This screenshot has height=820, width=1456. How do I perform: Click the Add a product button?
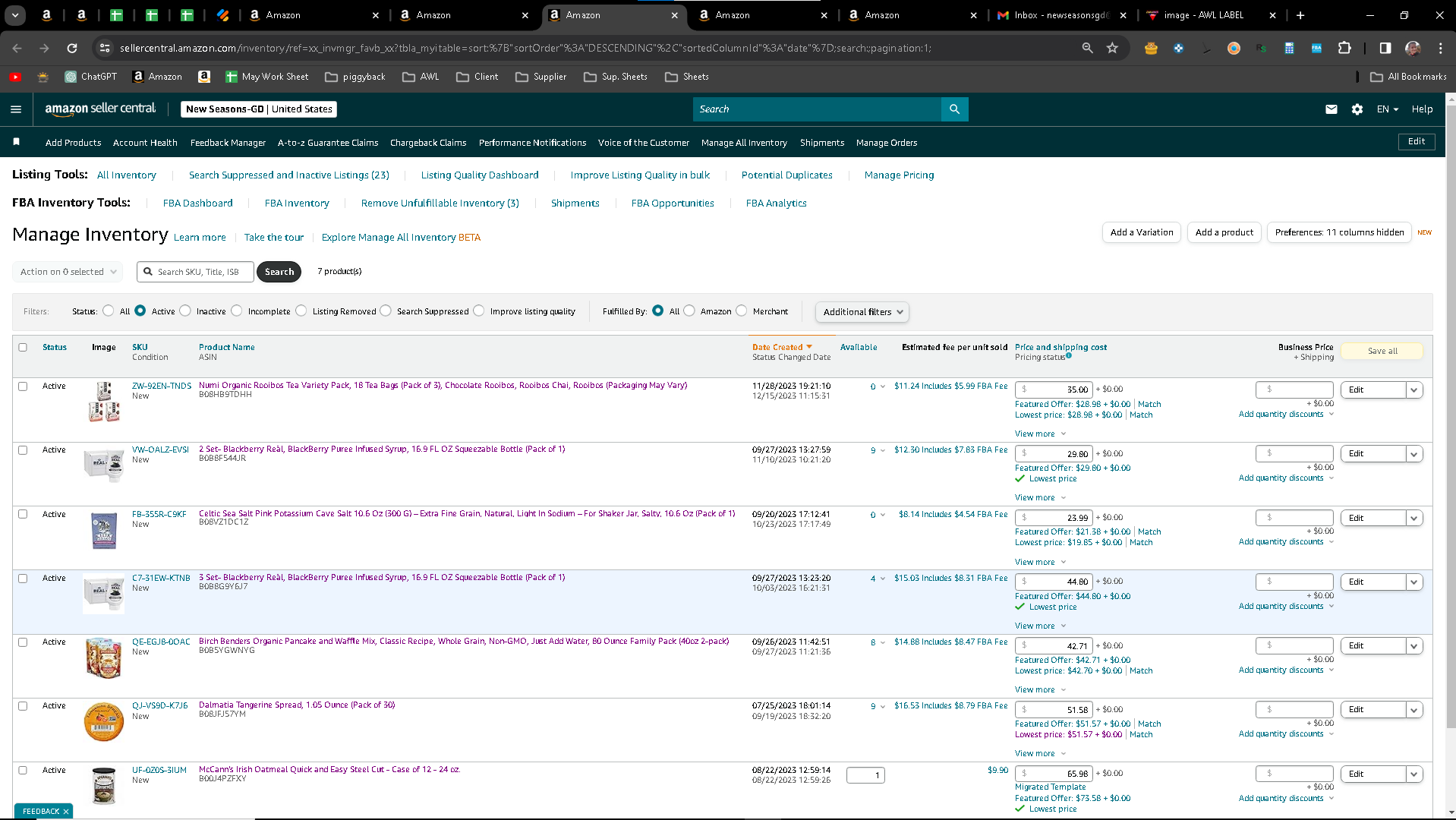[1224, 232]
